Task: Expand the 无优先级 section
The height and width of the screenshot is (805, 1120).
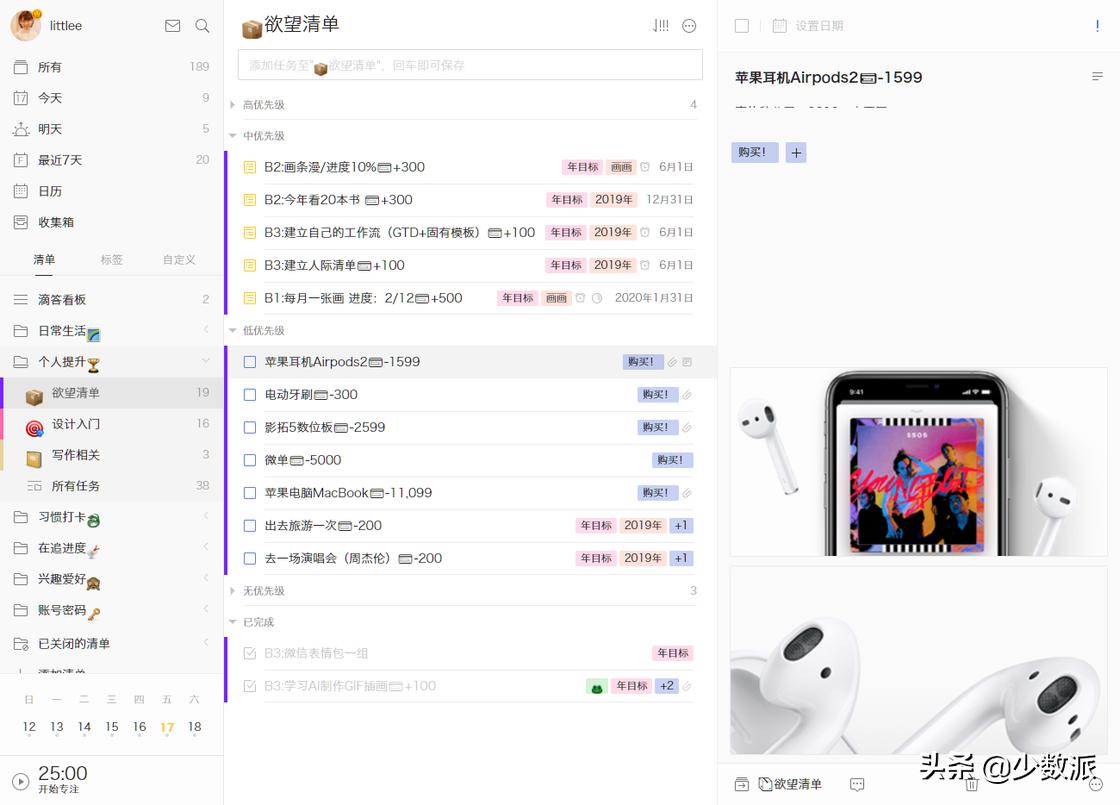Action: pyautogui.click(x=232, y=590)
